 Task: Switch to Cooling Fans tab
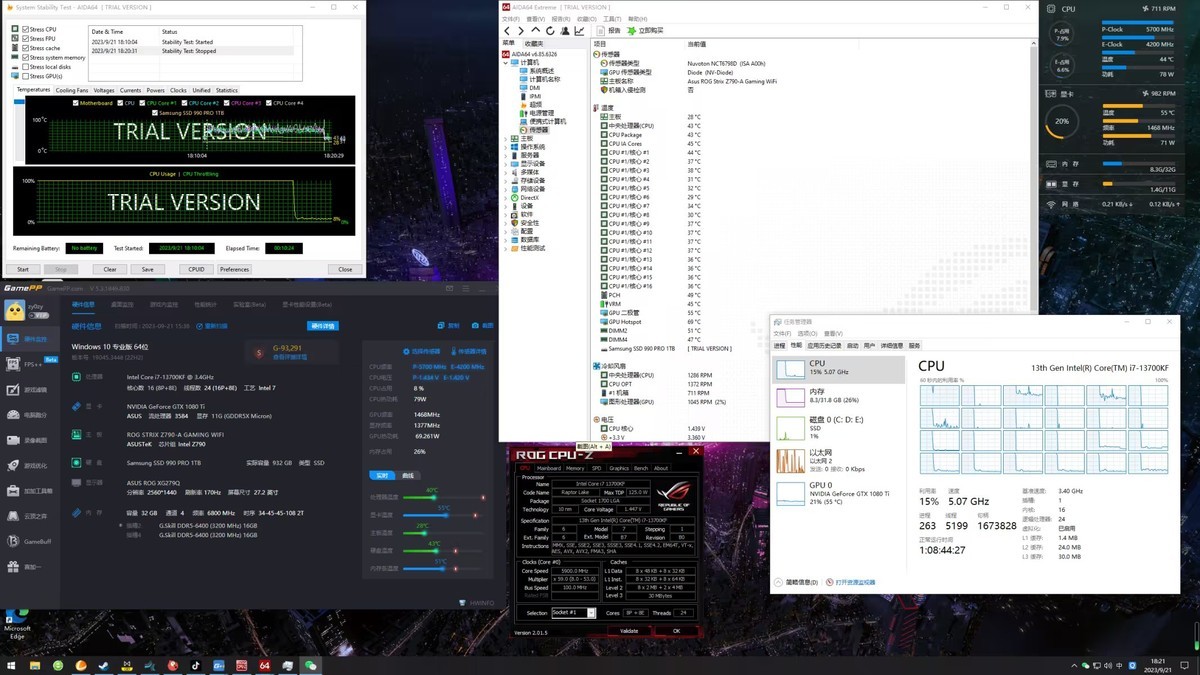click(x=72, y=90)
